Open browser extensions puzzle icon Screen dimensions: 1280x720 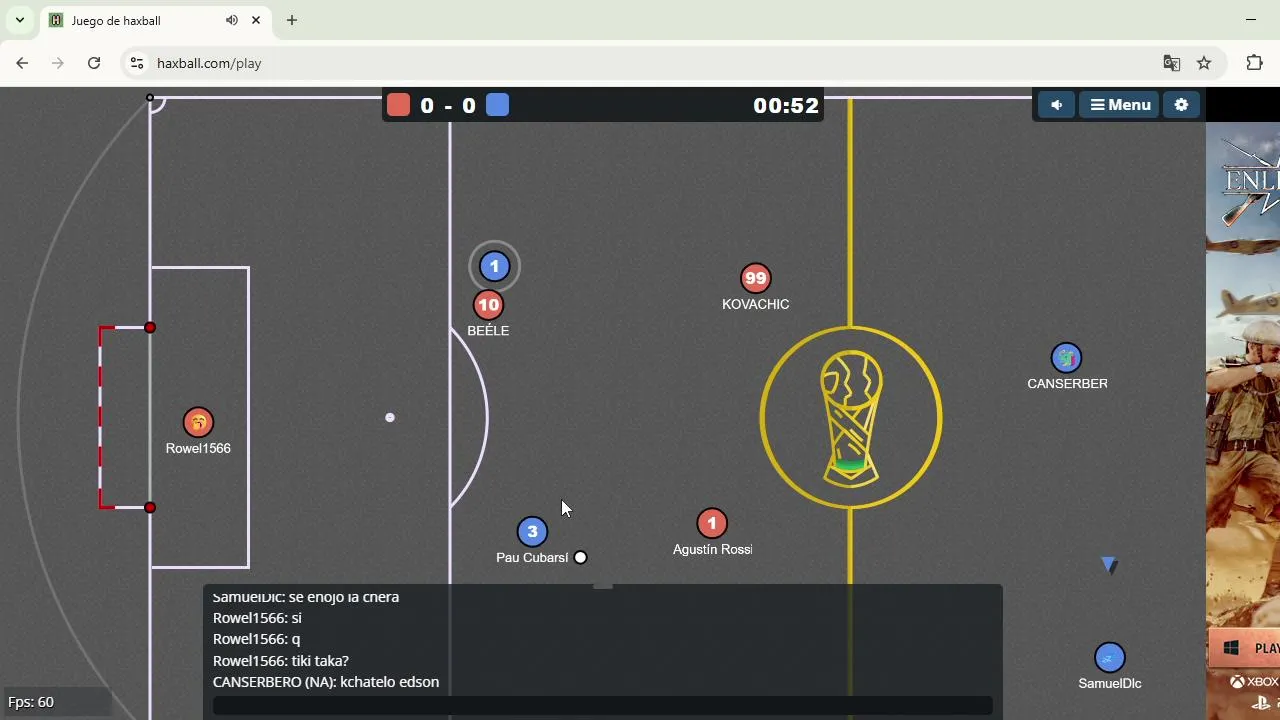tap(1254, 63)
